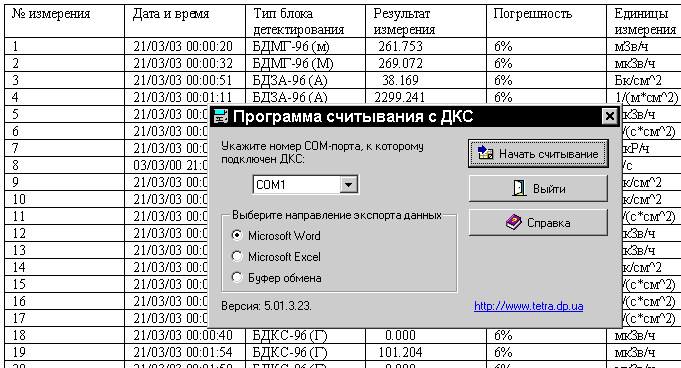This screenshot has height=368, width=681.
Task: Click the result value 0.000 in row 18
Action: point(400,335)
